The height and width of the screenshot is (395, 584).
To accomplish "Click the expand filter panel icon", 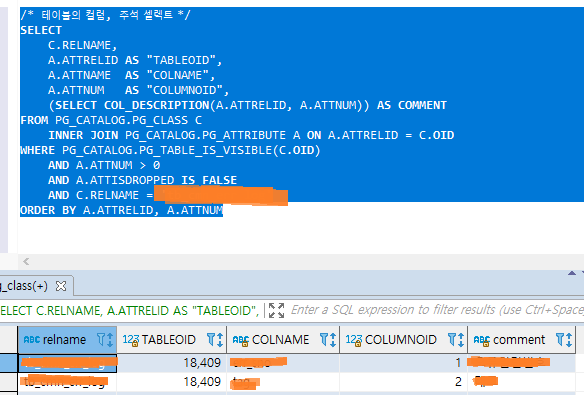I will pyautogui.click(x=276, y=310).
